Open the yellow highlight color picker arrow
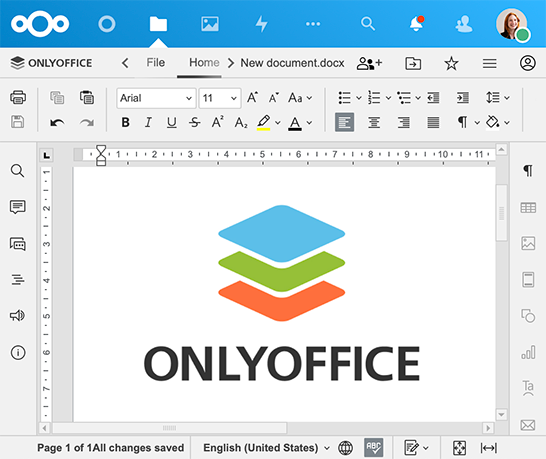 pos(278,123)
